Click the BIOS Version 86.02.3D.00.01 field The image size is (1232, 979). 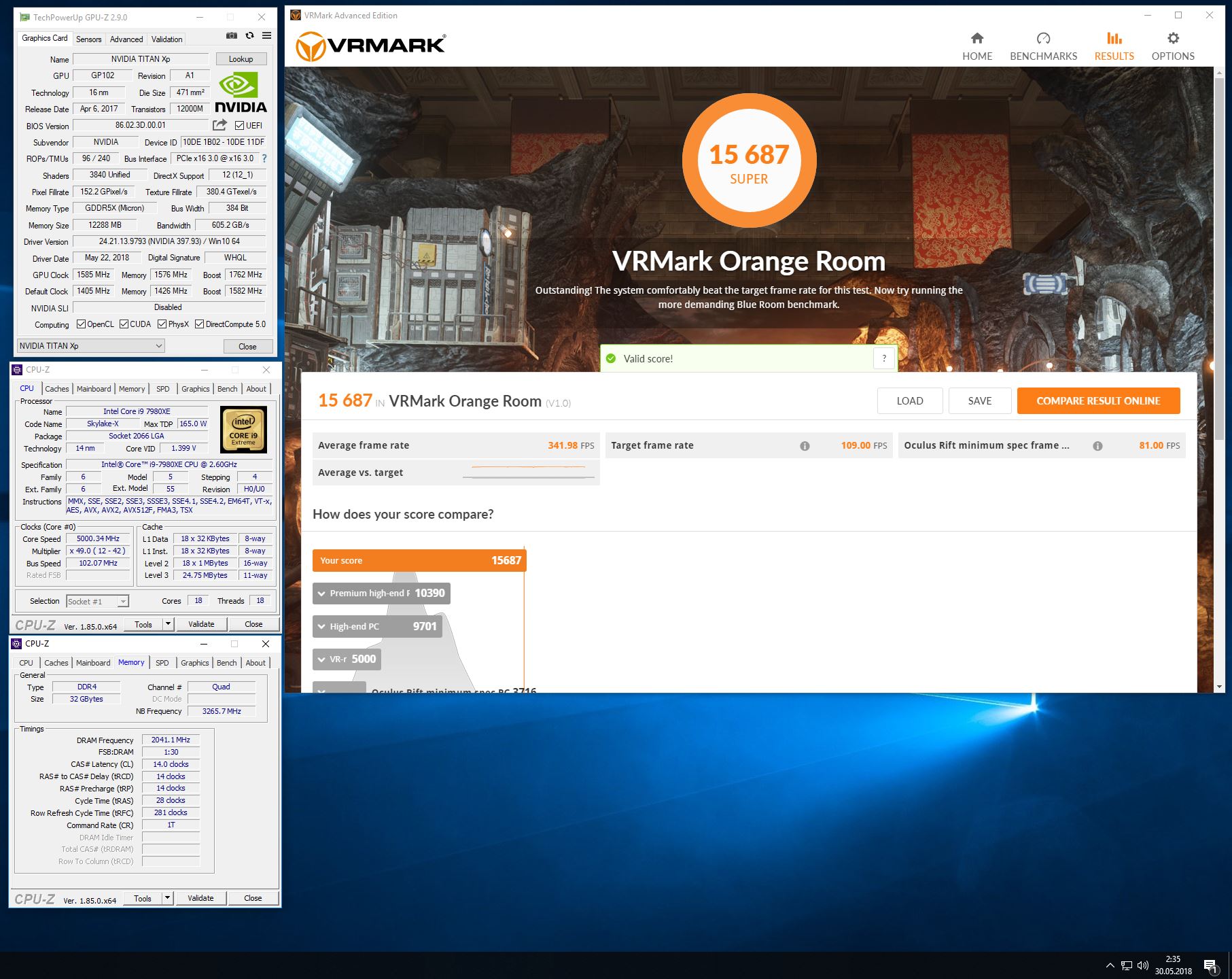[x=141, y=125]
